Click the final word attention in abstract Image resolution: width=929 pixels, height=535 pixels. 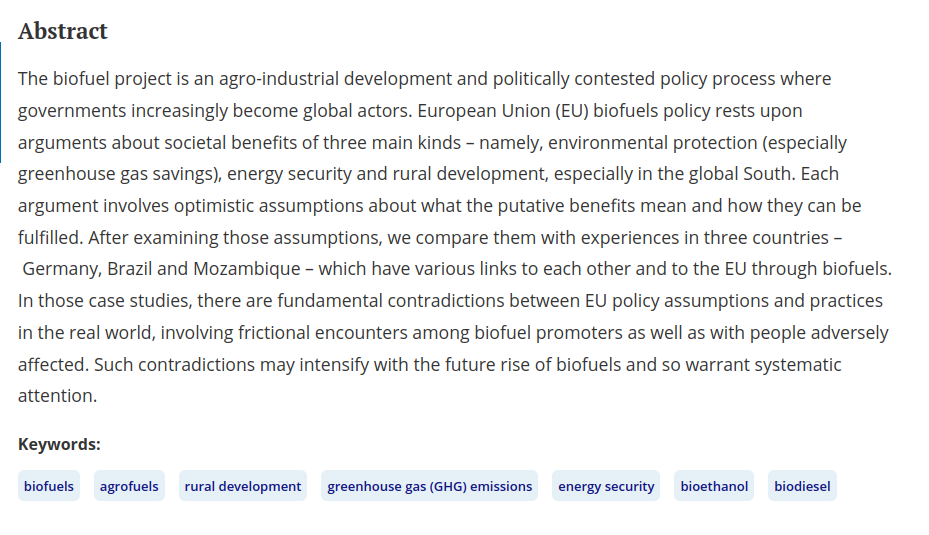point(56,396)
